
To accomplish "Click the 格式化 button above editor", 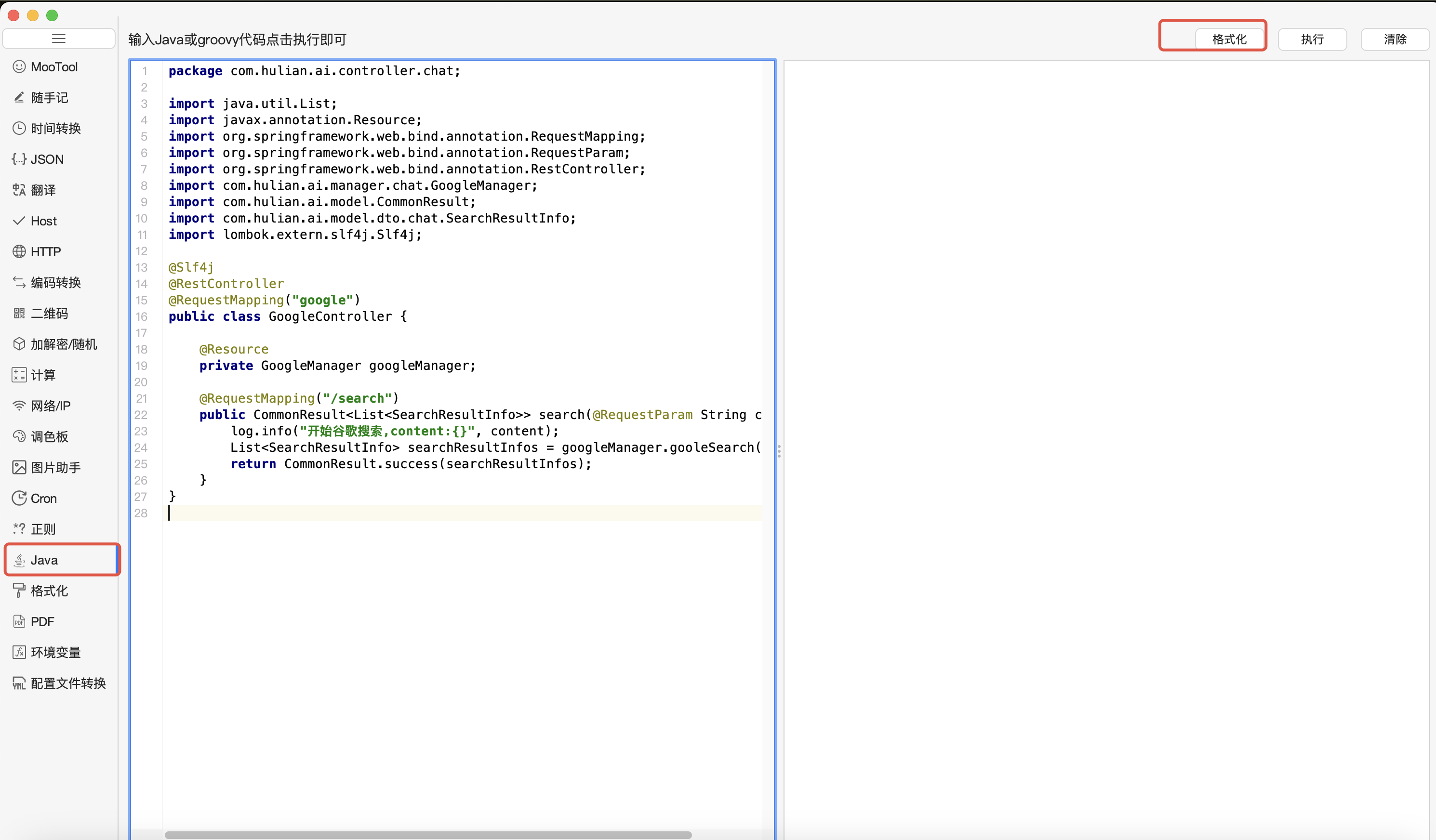I will [1229, 39].
